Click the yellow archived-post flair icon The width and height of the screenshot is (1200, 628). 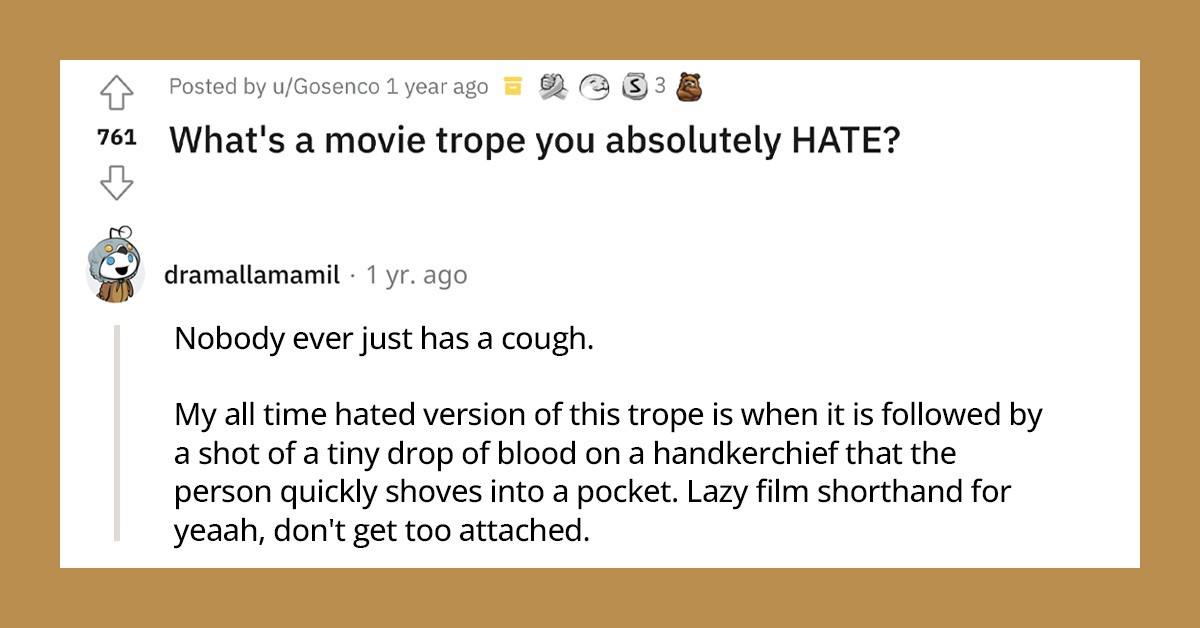(513, 86)
